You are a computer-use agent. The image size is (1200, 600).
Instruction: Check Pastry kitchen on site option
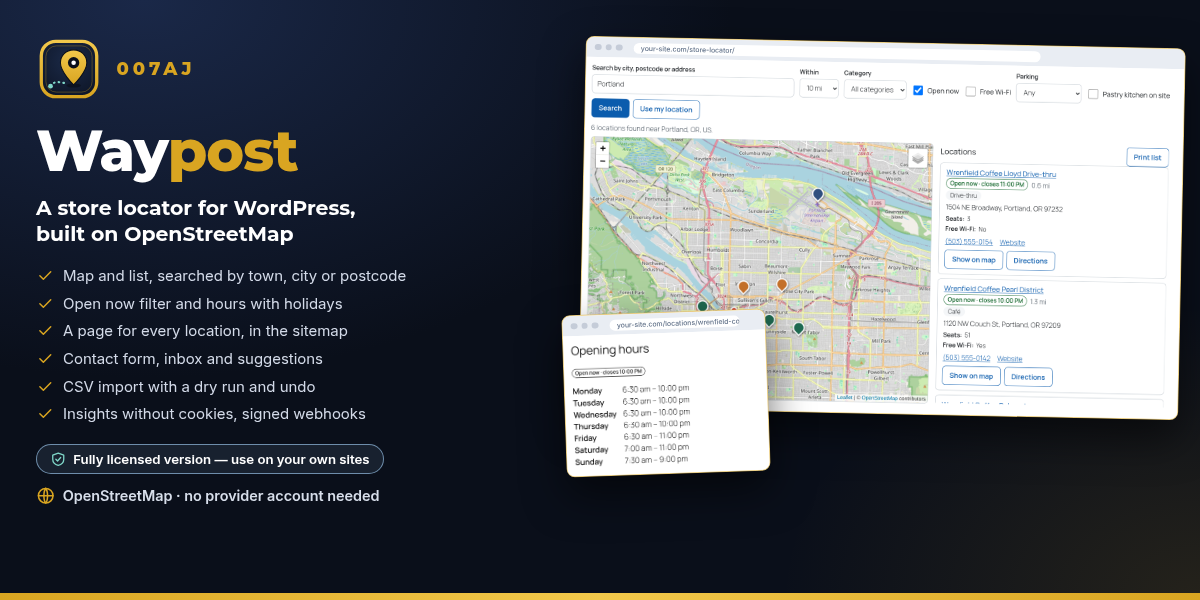tap(1093, 94)
